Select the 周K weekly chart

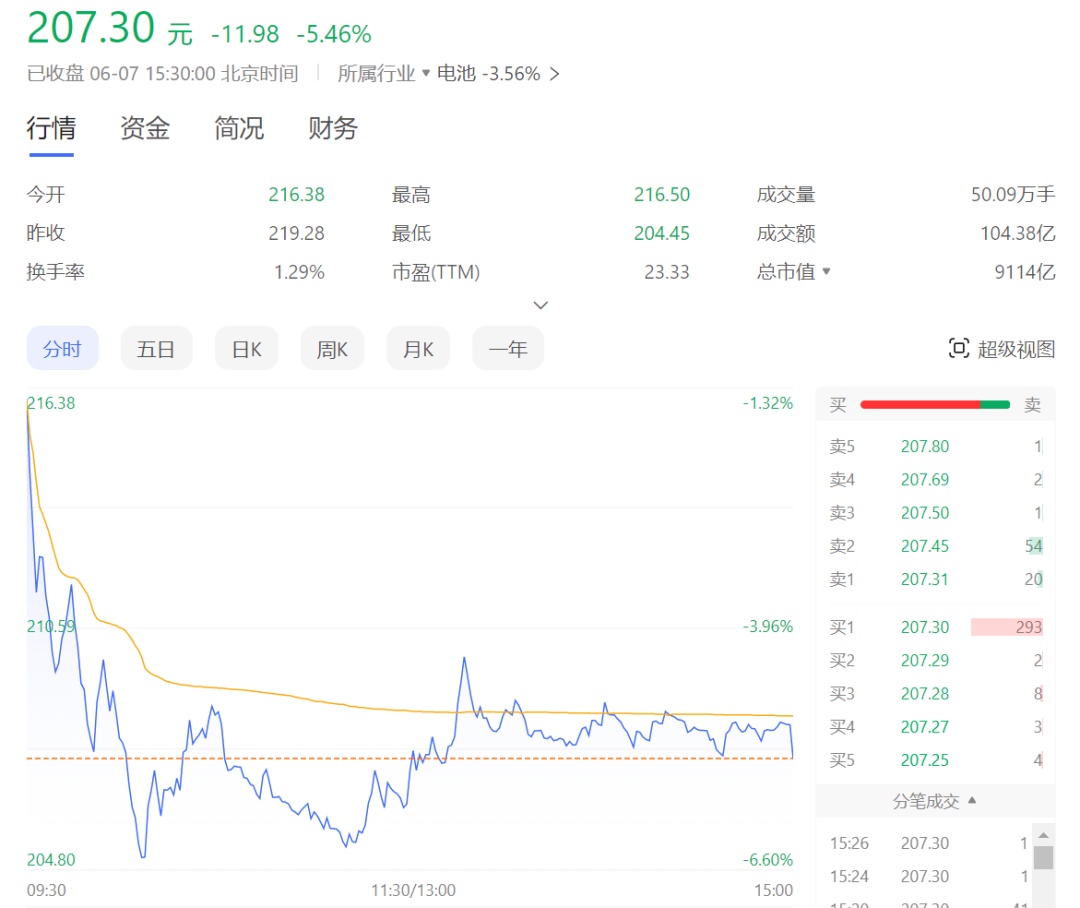tap(332, 349)
